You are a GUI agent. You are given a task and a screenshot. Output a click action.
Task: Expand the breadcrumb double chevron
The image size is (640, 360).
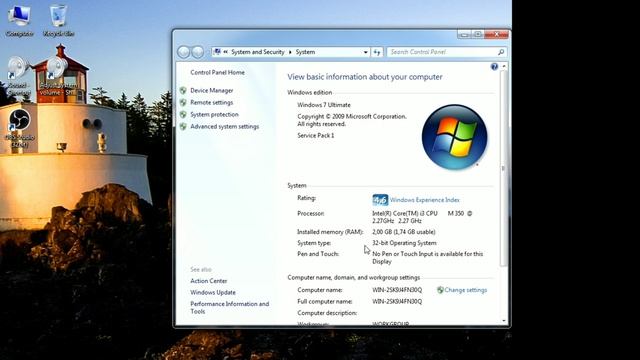(x=226, y=52)
